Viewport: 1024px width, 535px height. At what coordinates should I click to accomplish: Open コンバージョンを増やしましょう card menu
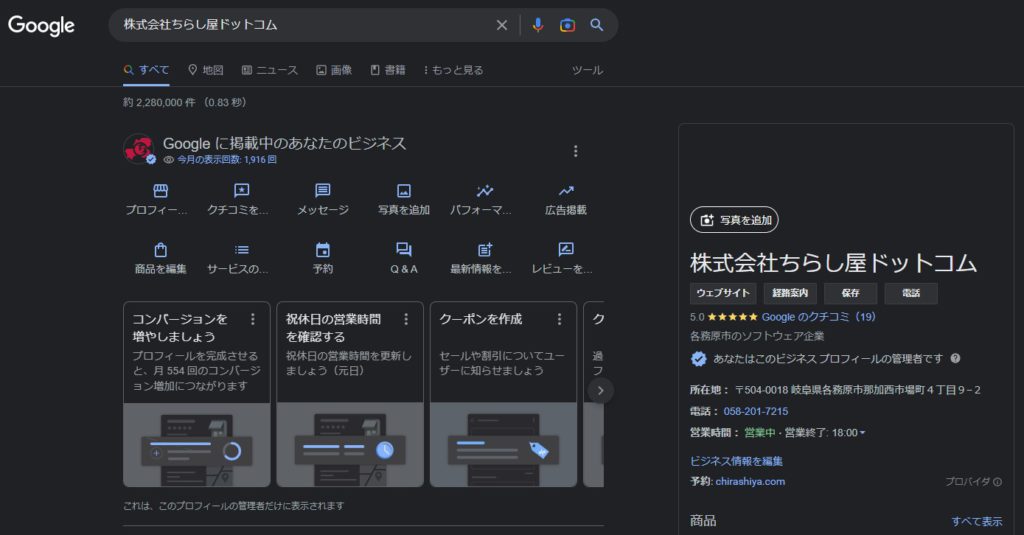253,319
